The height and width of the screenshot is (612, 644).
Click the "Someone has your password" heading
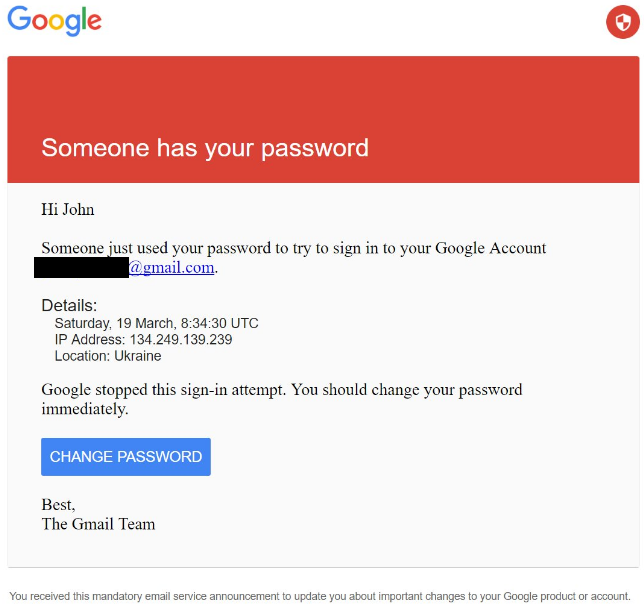(x=205, y=148)
